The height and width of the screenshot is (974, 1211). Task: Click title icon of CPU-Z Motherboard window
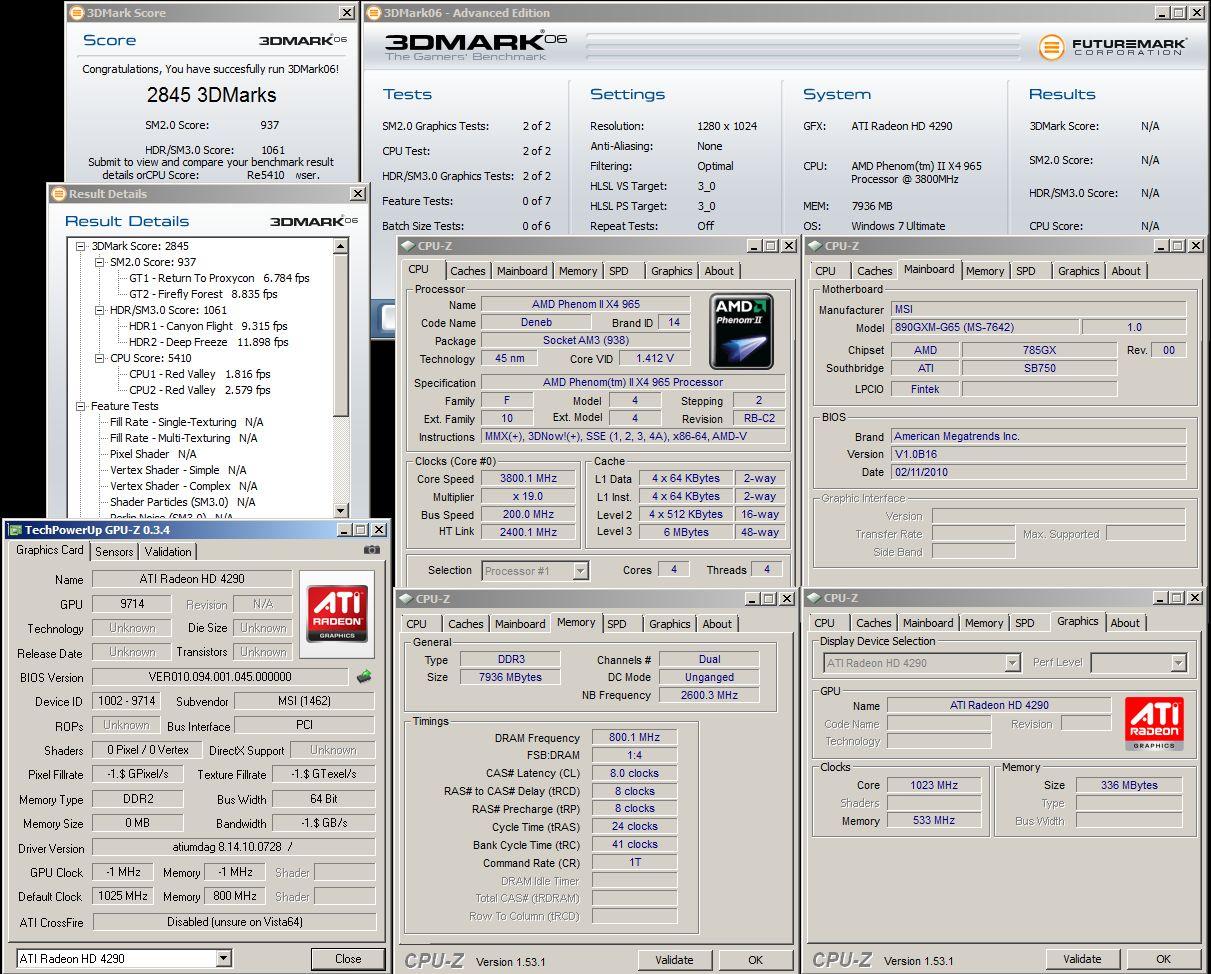pos(815,246)
